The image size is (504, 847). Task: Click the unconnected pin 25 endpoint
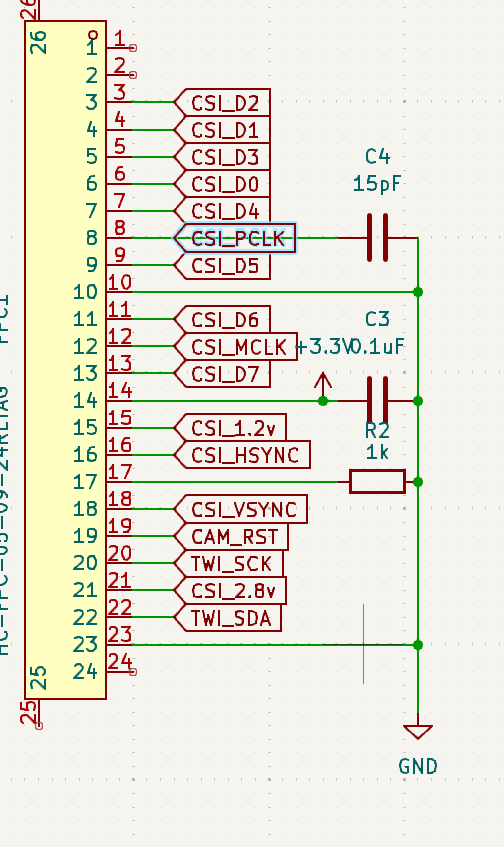point(38,726)
